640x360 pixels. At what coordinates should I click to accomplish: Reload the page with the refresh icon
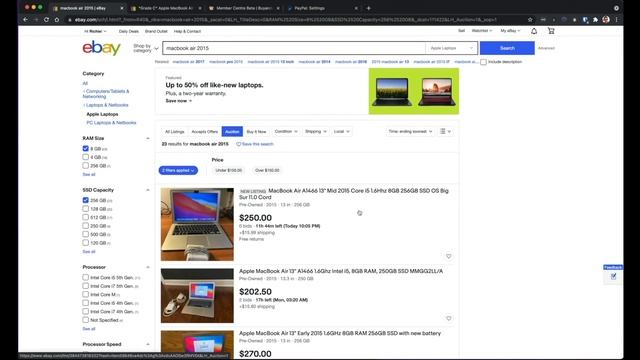[46, 20]
